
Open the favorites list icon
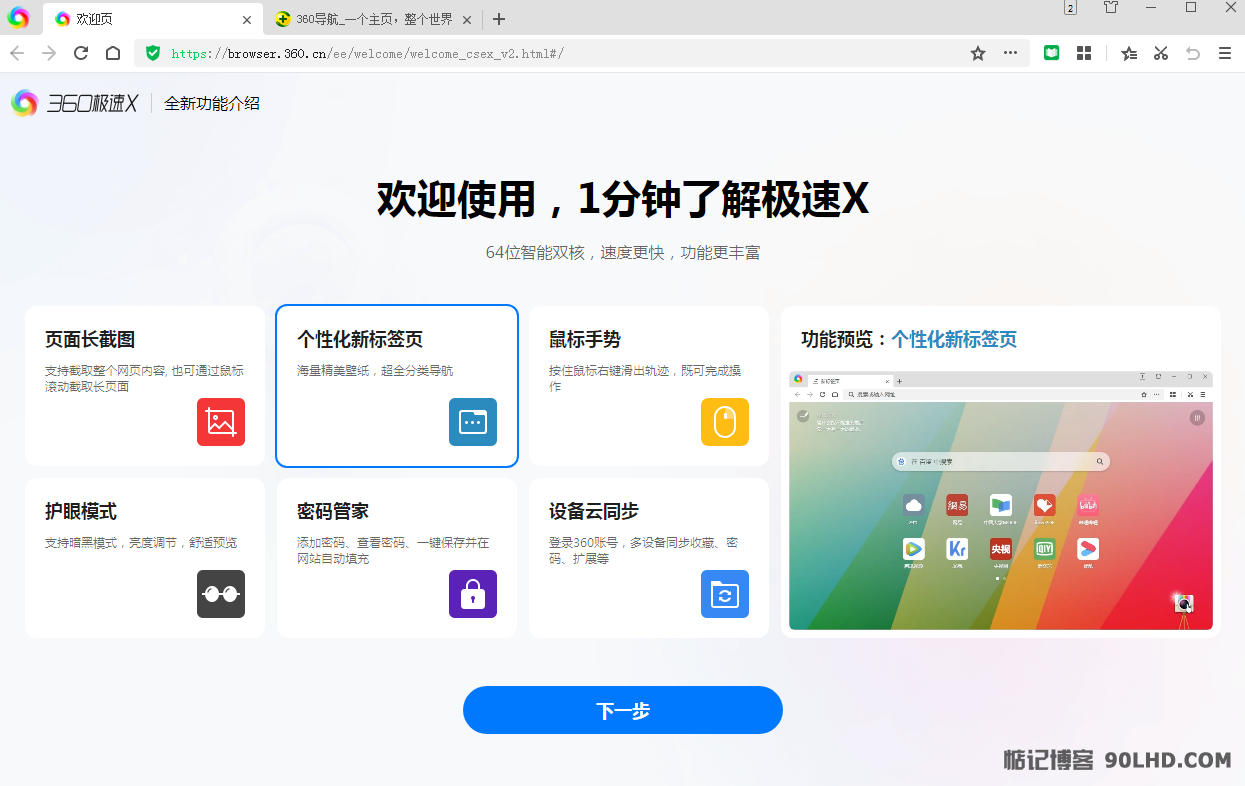1129,53
